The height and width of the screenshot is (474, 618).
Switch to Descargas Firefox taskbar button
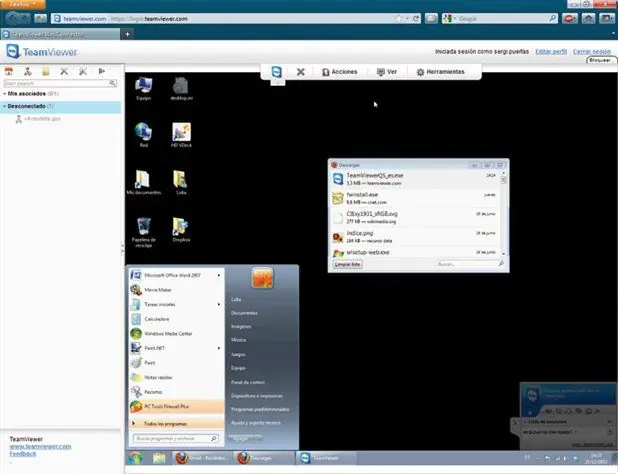pos(263,458)
